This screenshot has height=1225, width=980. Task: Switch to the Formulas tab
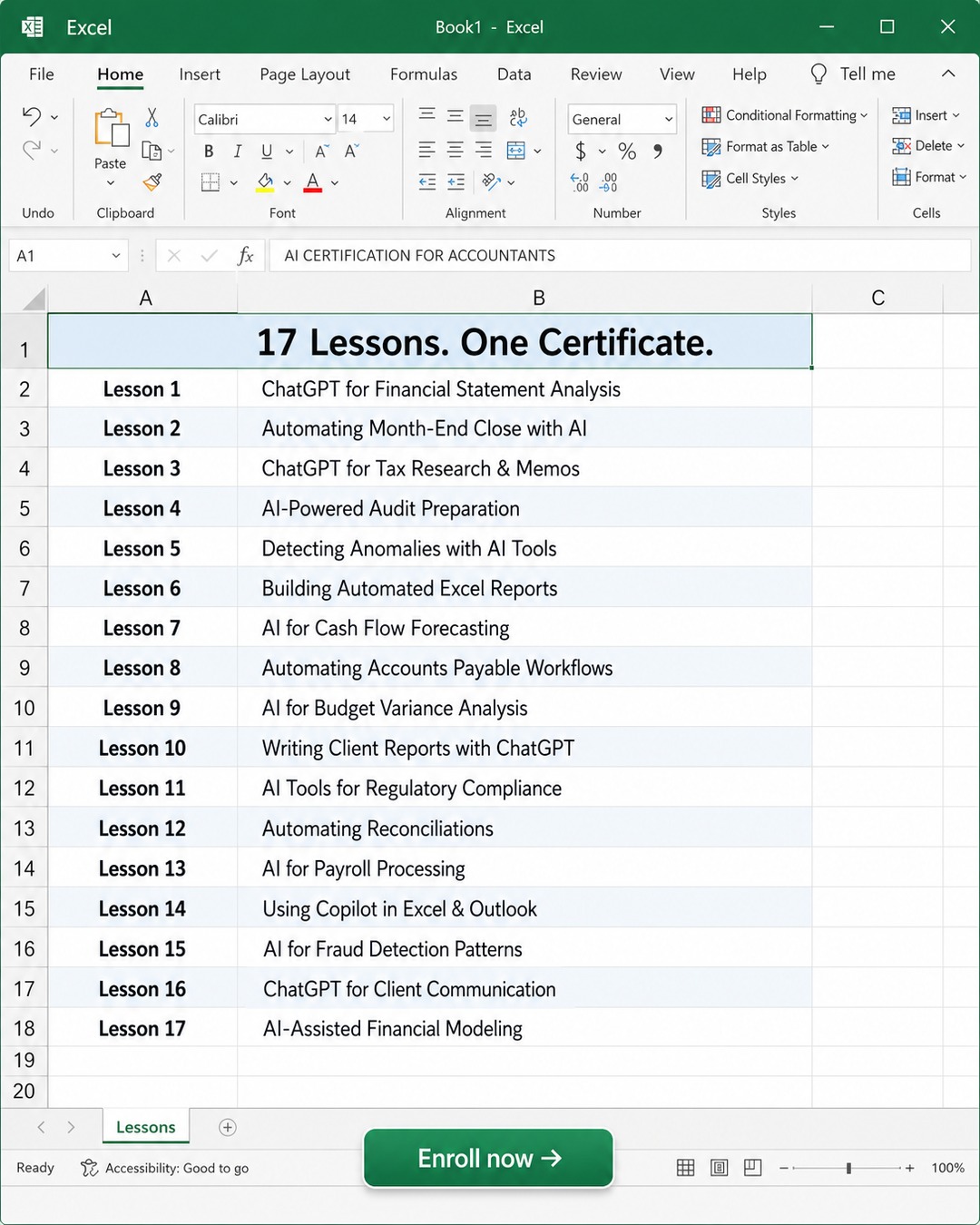424,74
